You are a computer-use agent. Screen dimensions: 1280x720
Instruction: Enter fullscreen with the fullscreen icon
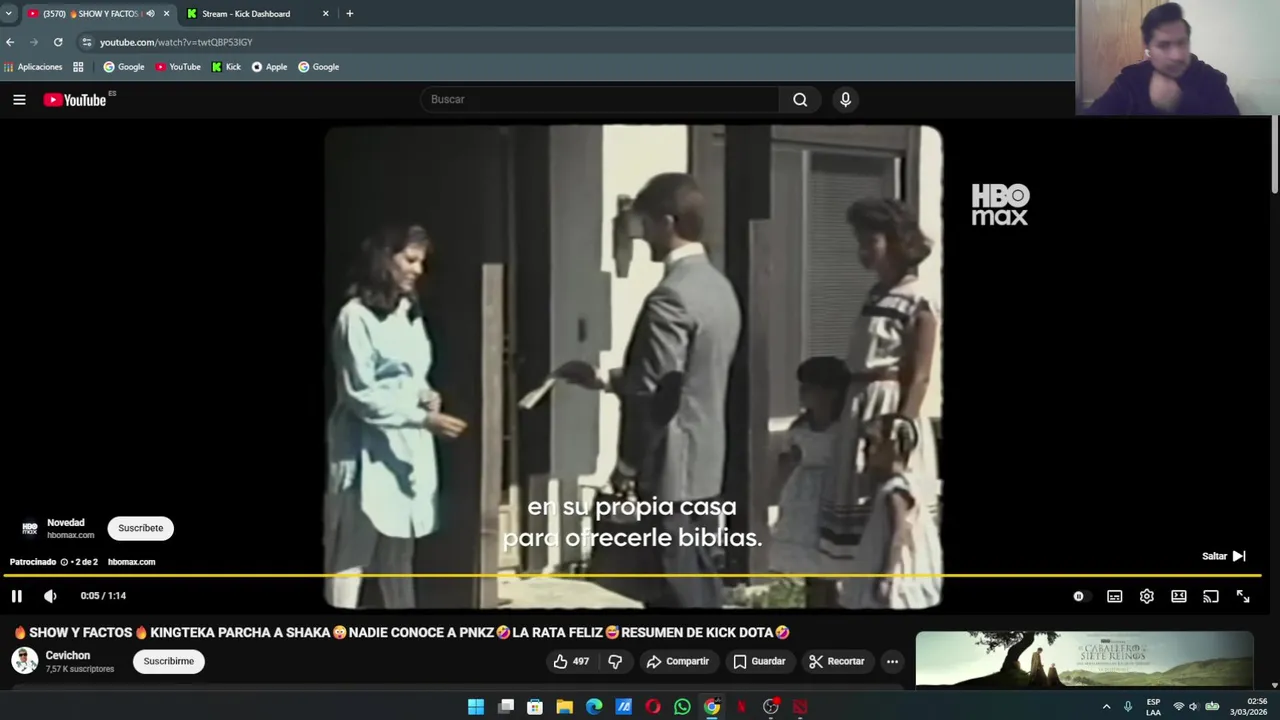(x=1243, y=596)
